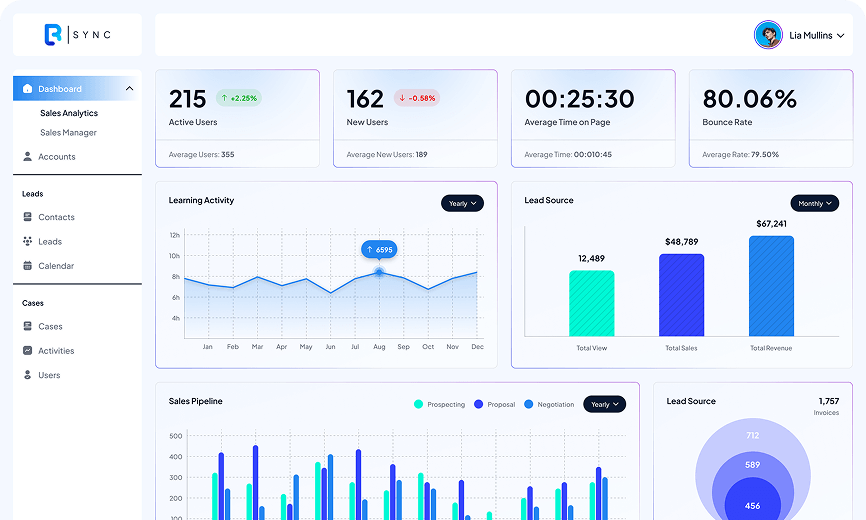Open Yearly dropdown in Learning Activity
Screen dimensions: 866x520
(462, 203)
